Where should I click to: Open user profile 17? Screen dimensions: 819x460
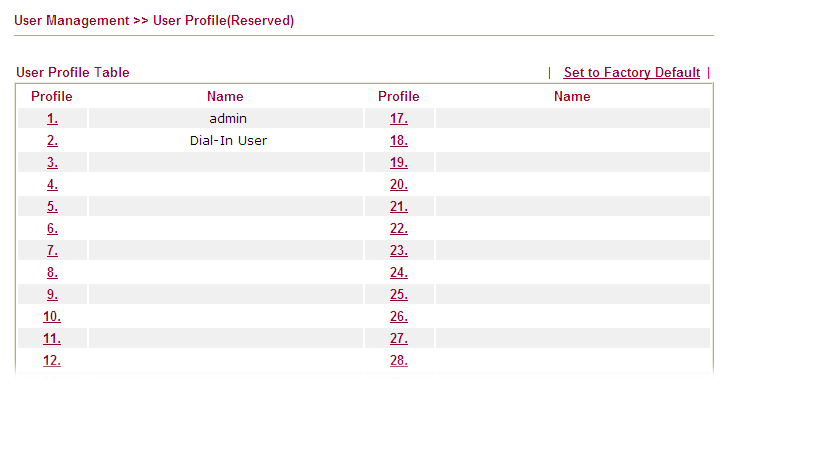point(399,119)
